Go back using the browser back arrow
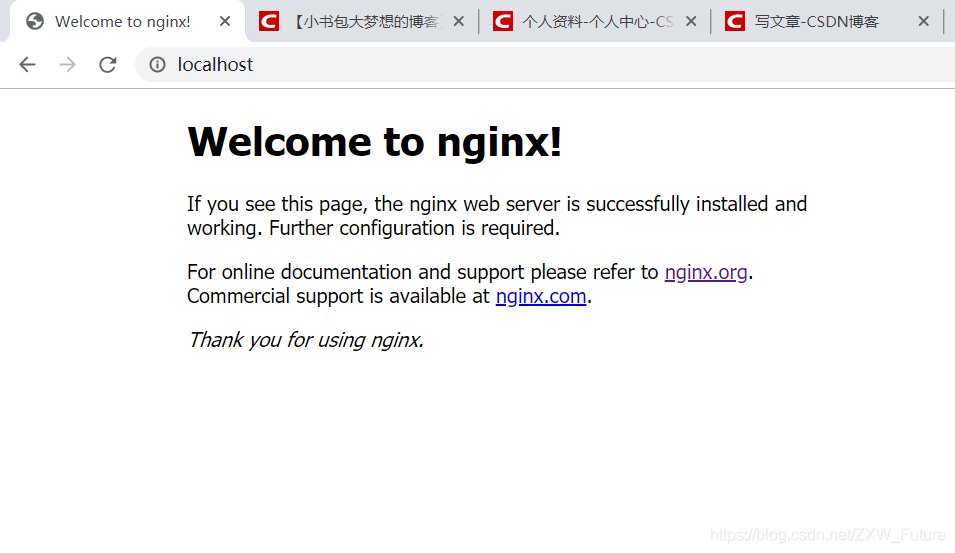Image resolution: width=955 pixels, height=553 pixels. click(27, 65)
